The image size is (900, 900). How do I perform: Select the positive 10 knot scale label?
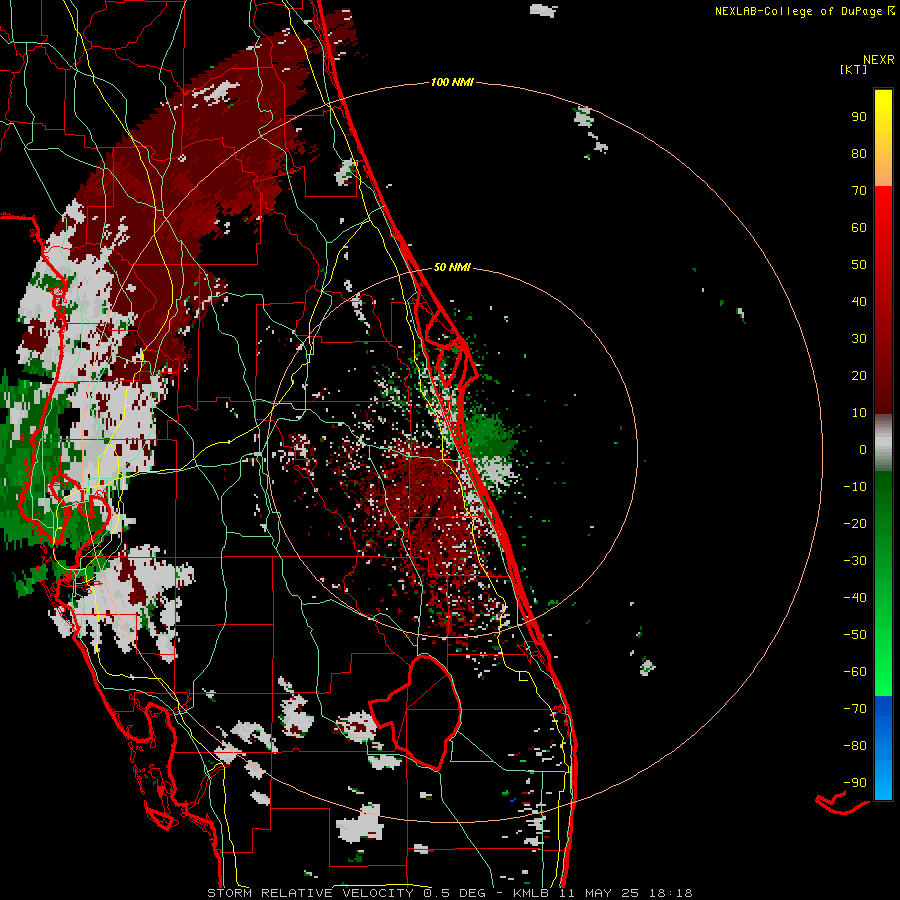pyautogui.click(x=859, y=413)
